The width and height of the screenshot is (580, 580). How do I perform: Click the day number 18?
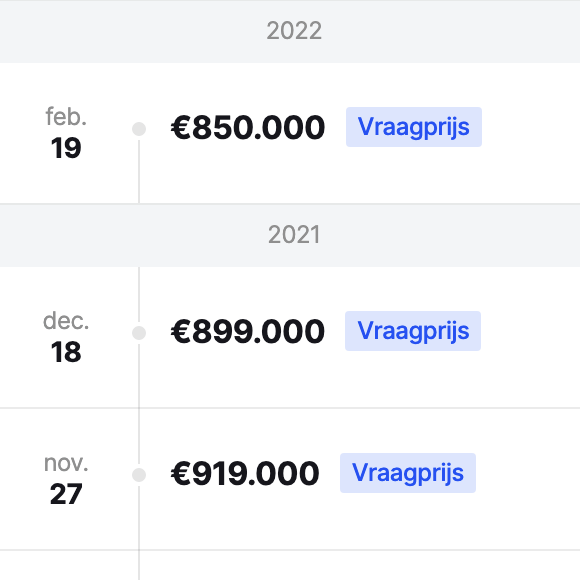pos(66,352)
